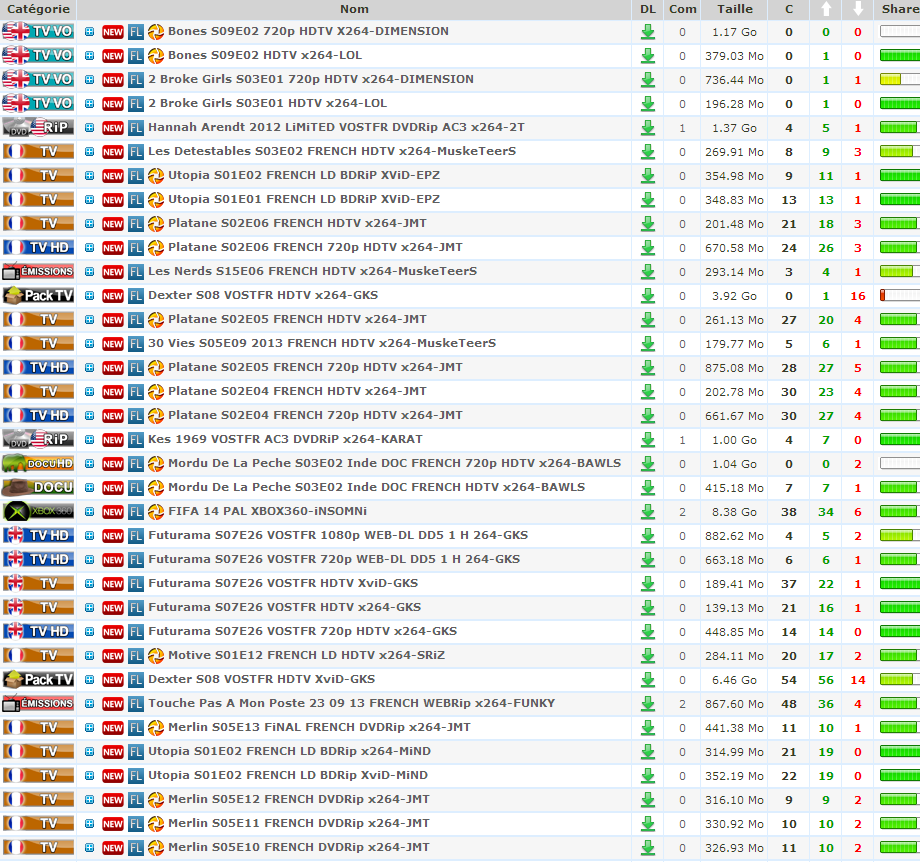Expand details of 30 Vies S05E09 row
The height and width of the screenshot is (862, 920).
coord(89,344)
